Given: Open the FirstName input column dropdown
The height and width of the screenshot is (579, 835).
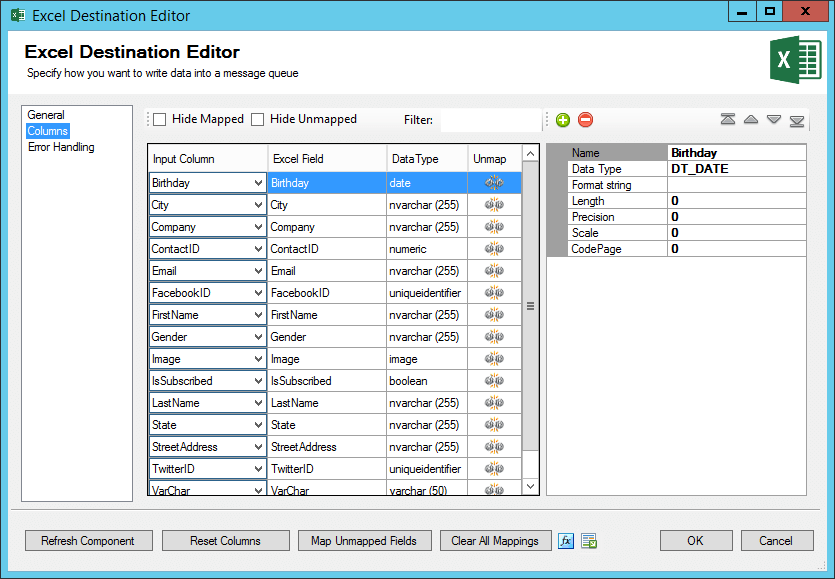Looking at the screenshot, I should [x=258, y=315].
